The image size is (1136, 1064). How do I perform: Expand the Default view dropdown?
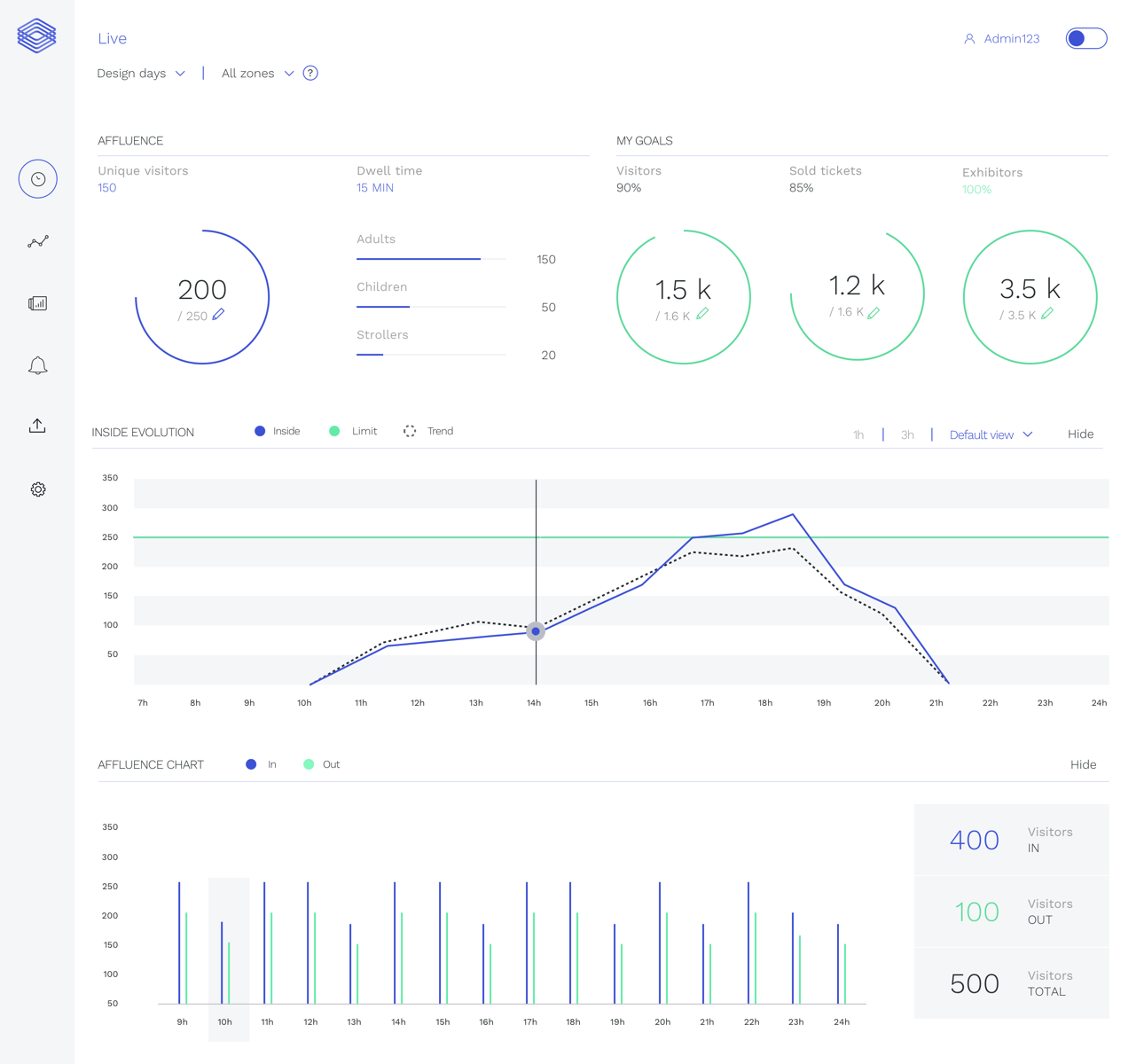pos(991,434)
